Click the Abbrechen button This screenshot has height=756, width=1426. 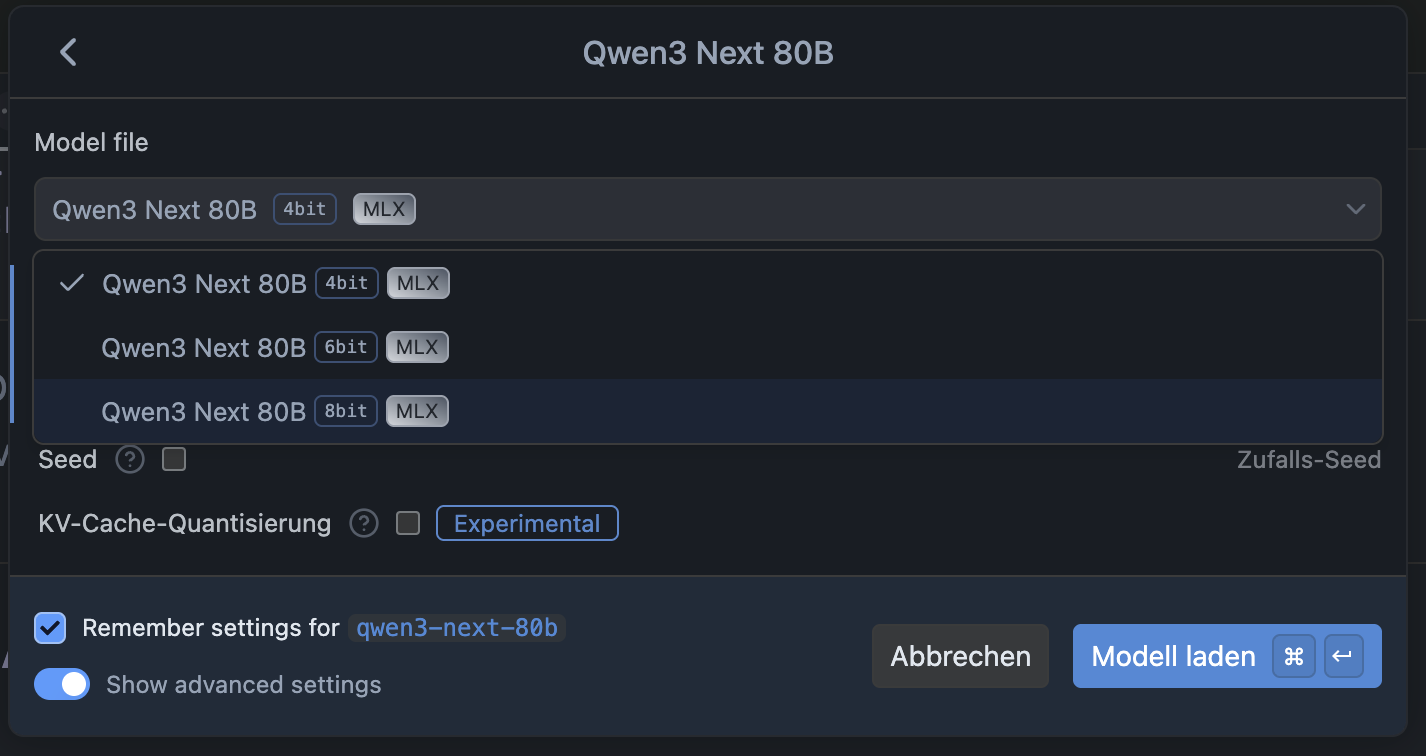(x=960, y=656)
